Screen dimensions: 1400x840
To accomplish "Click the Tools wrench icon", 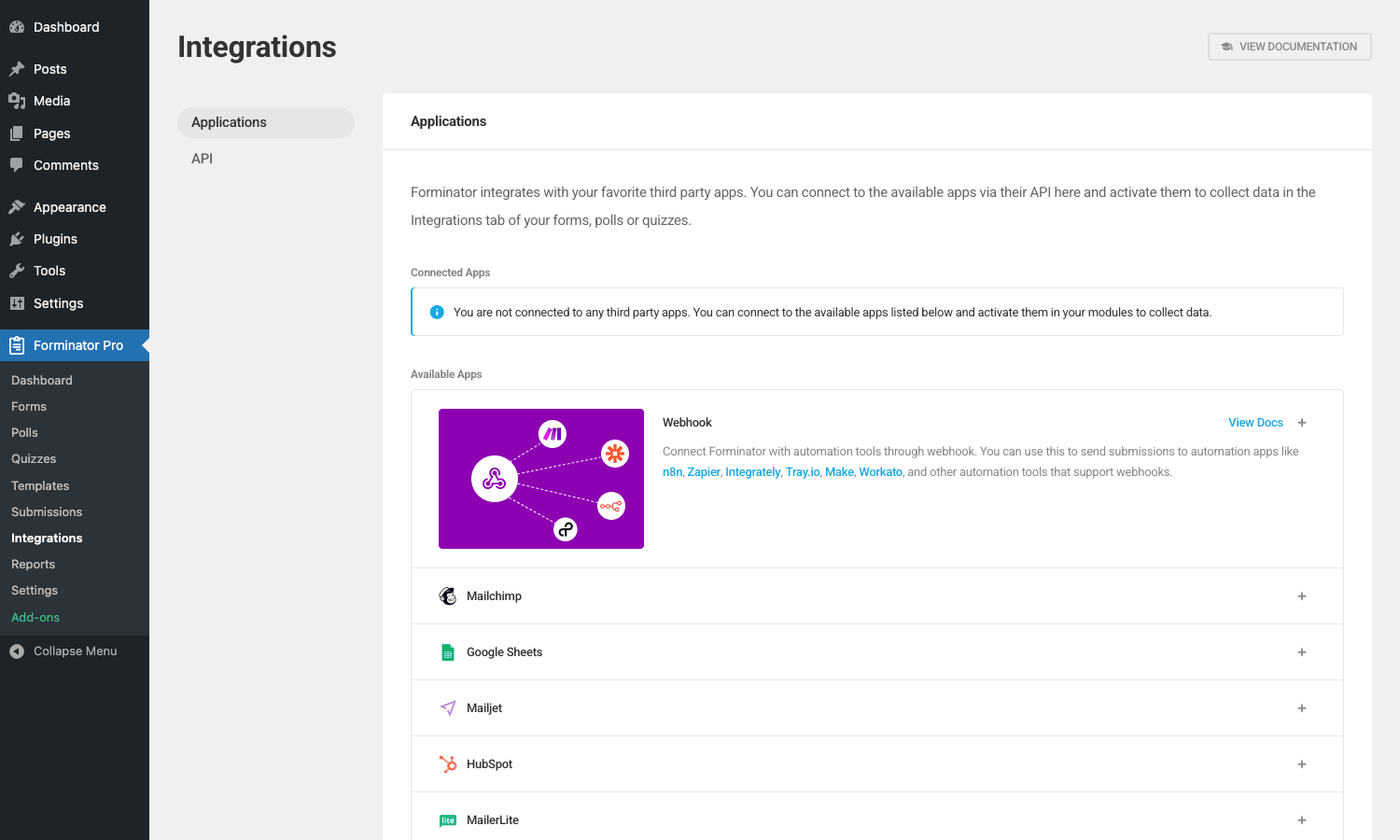I will 17,271.
